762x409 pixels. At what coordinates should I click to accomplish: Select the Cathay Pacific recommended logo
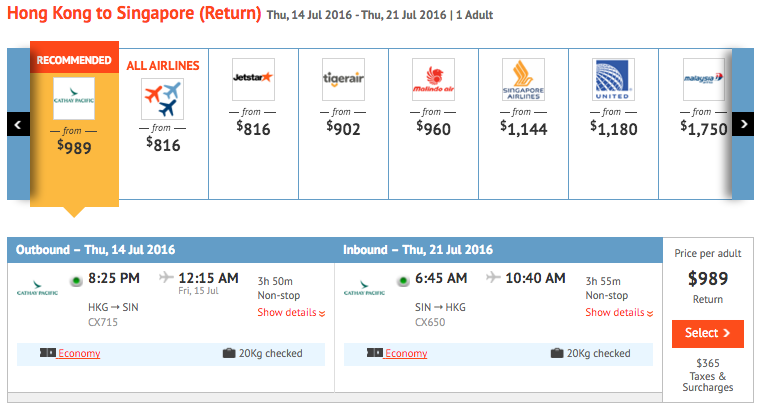(x=74, y=99)
